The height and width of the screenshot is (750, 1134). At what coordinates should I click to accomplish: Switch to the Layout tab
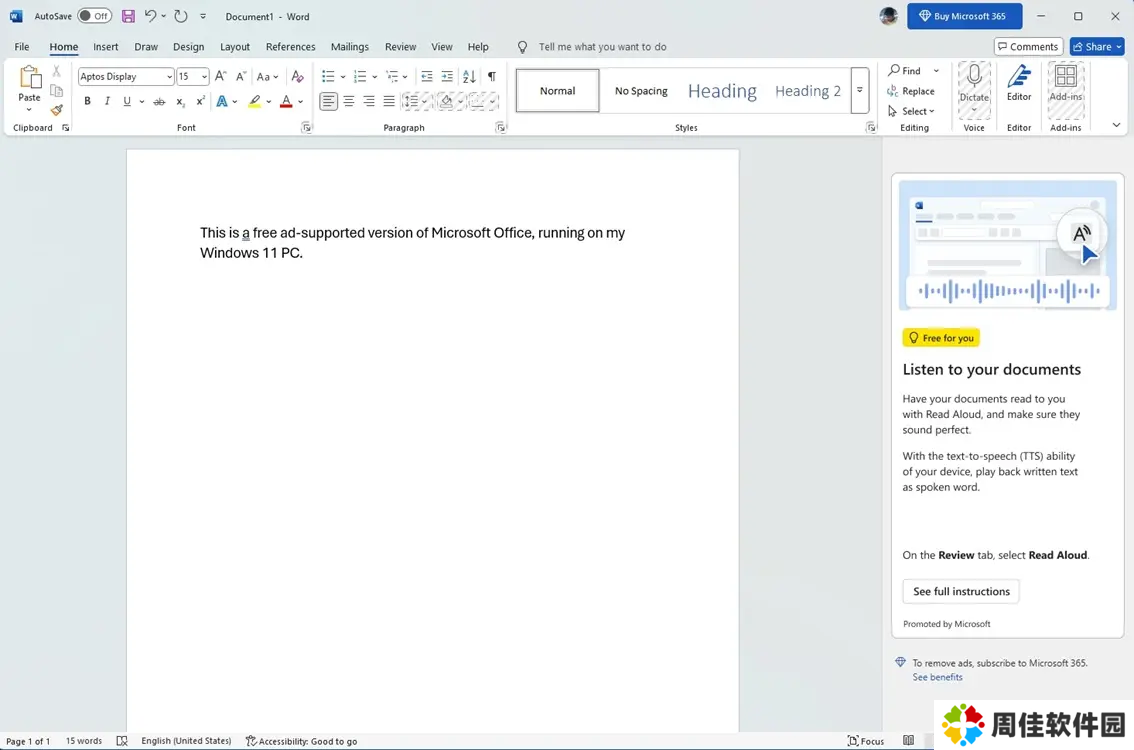coord(235,47)
